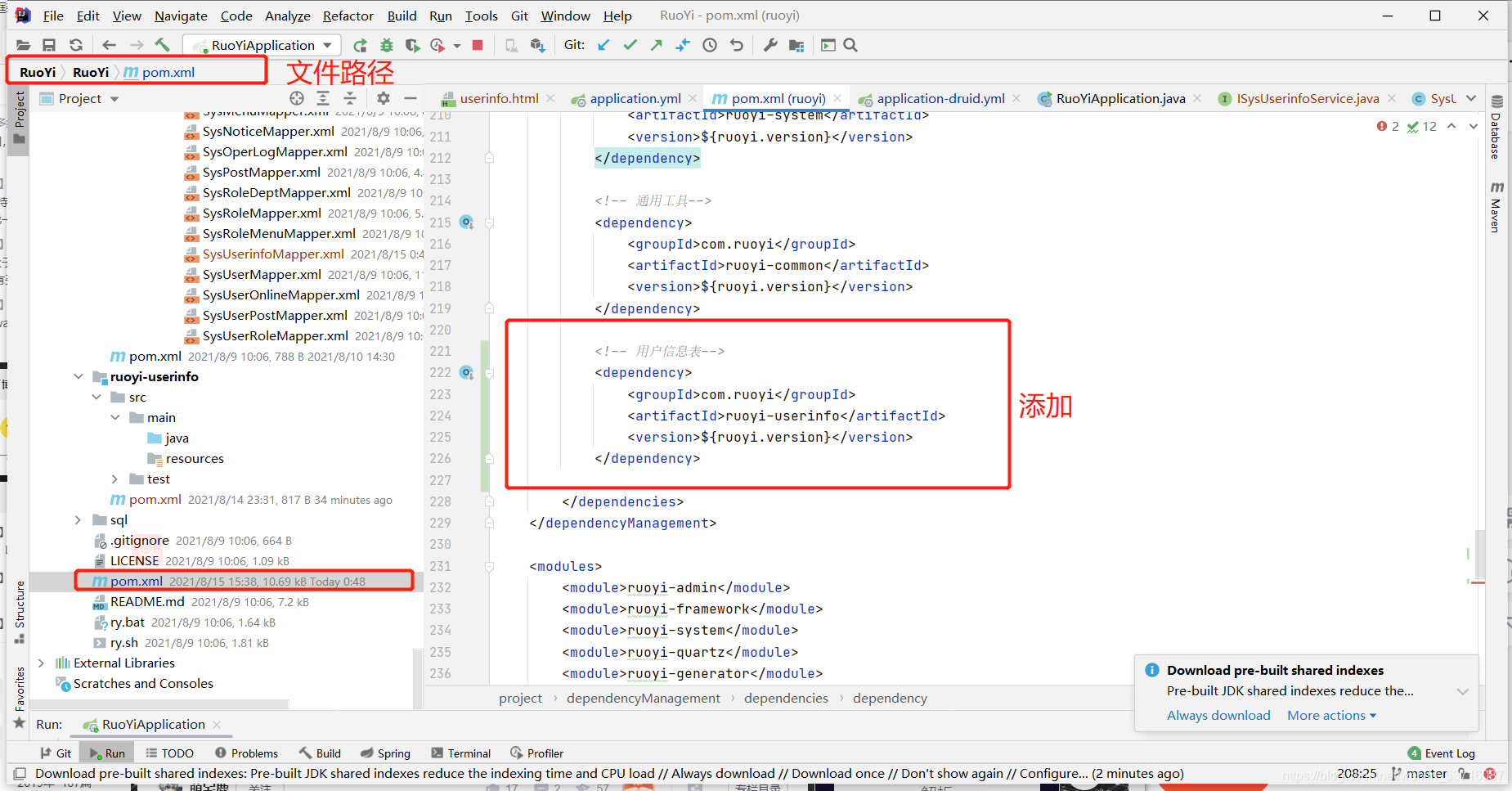Collapse the src folder node

[96, 398]
